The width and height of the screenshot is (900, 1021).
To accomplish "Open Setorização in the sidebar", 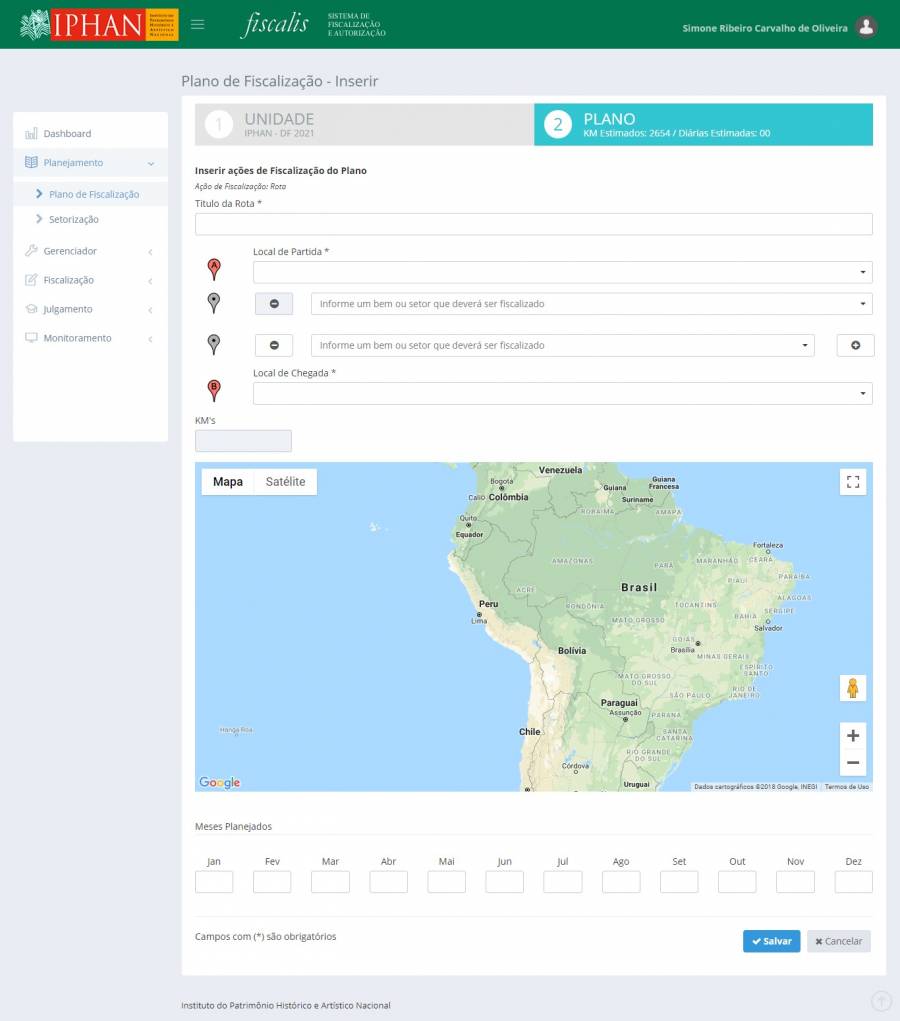I will [x=74, y=219].
